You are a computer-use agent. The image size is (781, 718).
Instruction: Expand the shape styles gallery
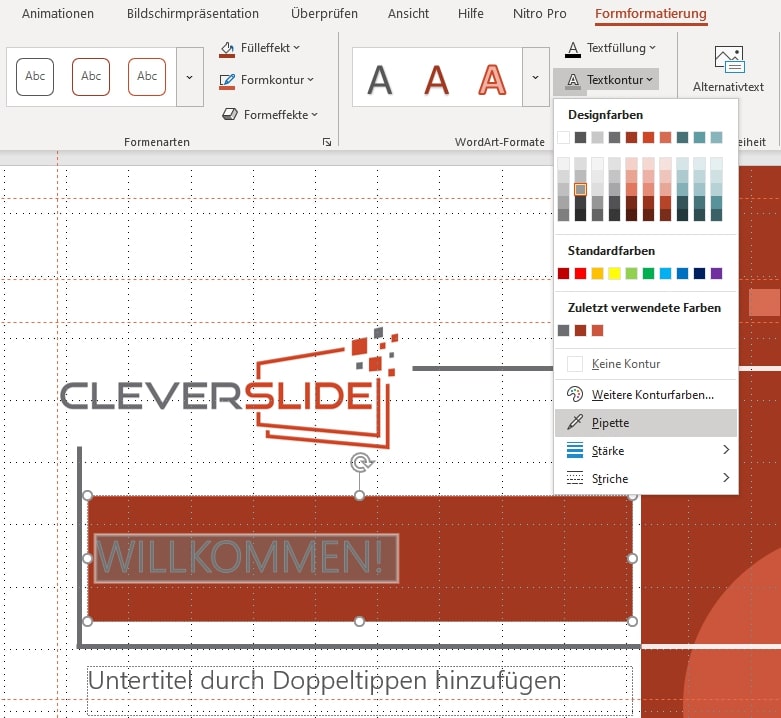[x=190, y=77]
